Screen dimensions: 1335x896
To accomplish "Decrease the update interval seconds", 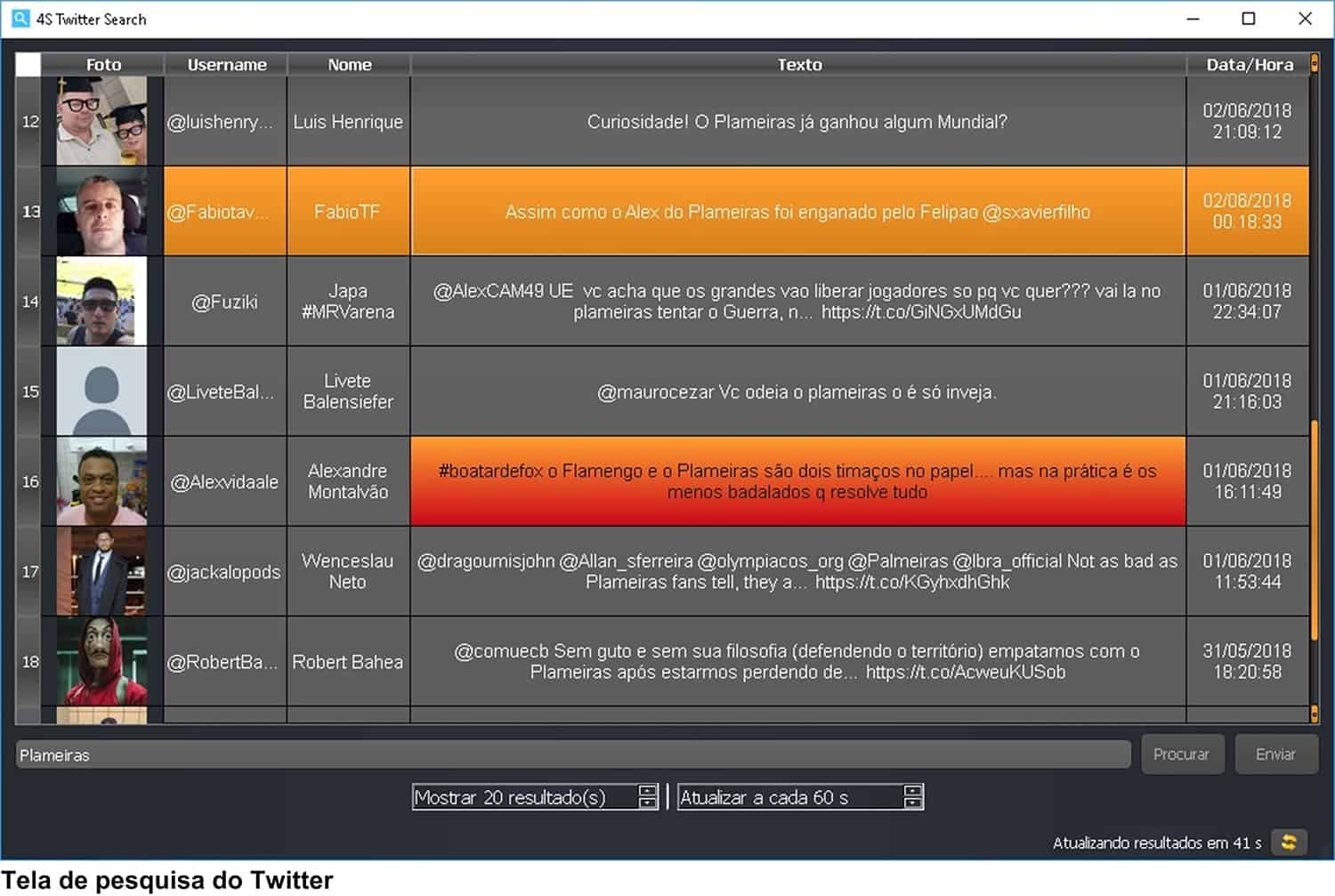I will click(913, 803).
